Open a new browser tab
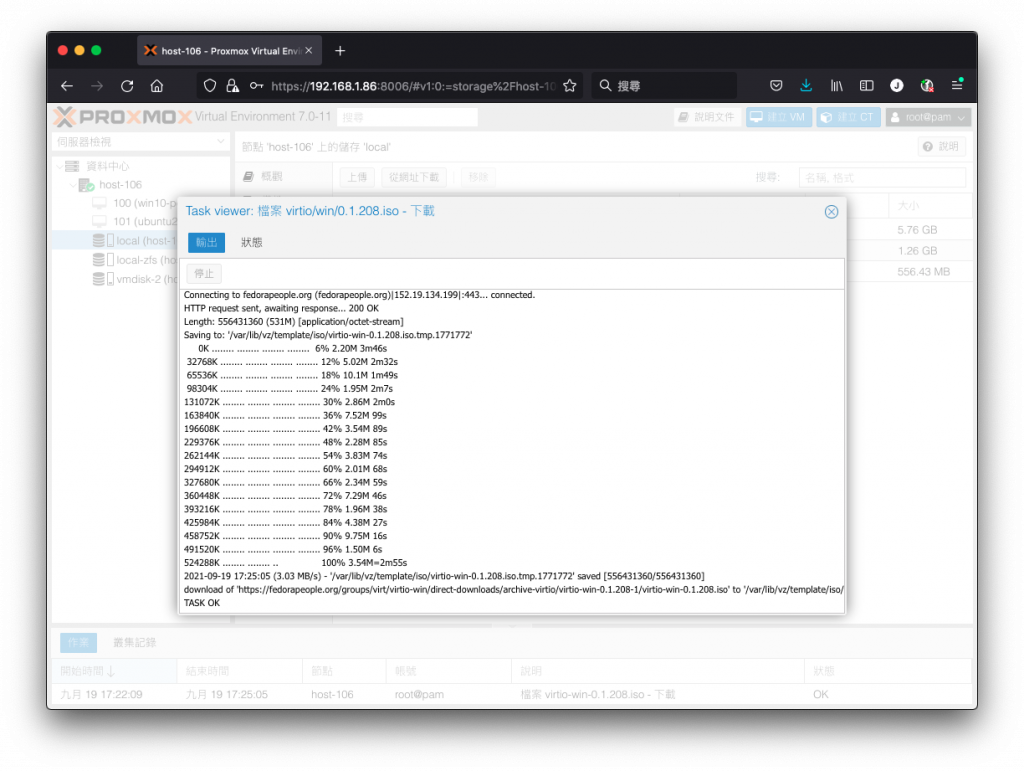Image resolution: width=1024 pixels, height=771 pixels. coord(340,51)
